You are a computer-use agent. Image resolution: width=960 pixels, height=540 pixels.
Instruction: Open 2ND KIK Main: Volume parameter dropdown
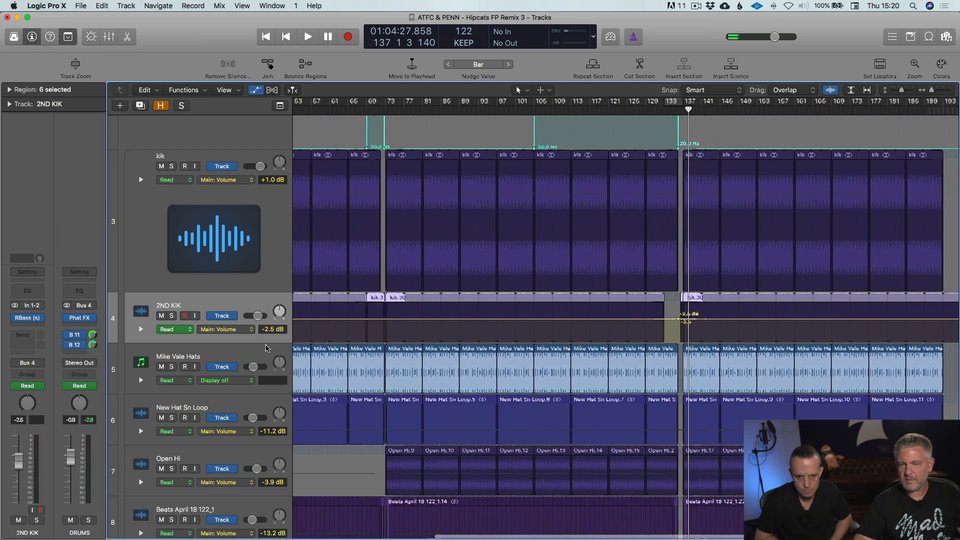coord(226,329)
